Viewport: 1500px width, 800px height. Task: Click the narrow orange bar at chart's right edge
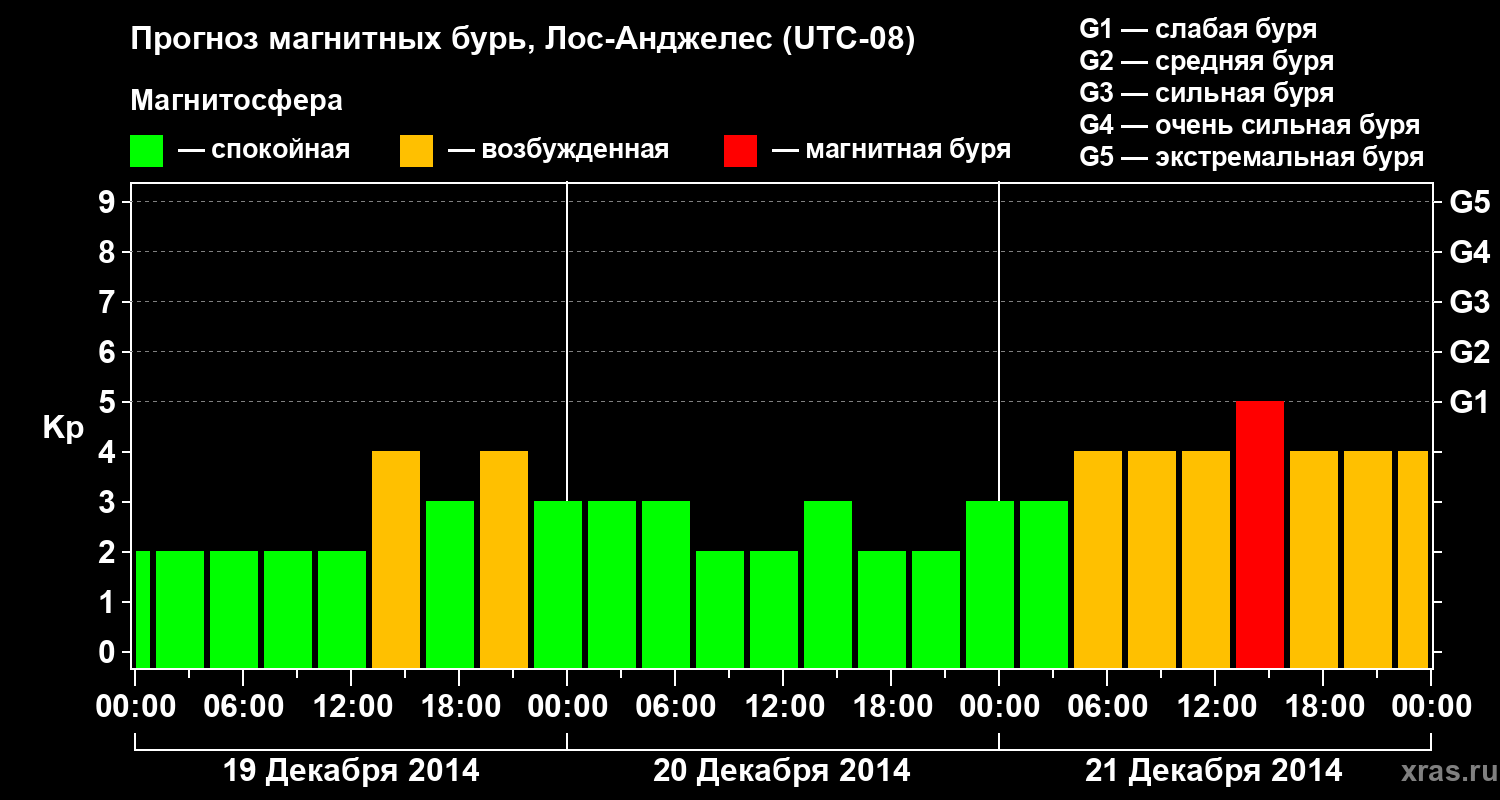(x=1413, y=559)
